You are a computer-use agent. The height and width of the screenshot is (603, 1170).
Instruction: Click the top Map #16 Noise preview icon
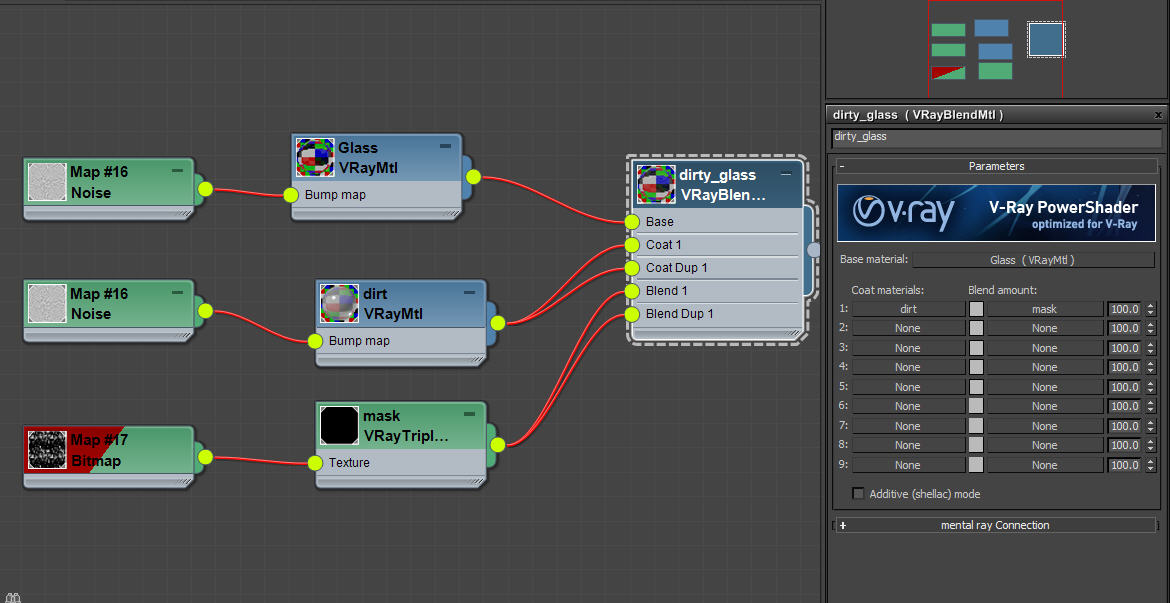coord(47,182)
